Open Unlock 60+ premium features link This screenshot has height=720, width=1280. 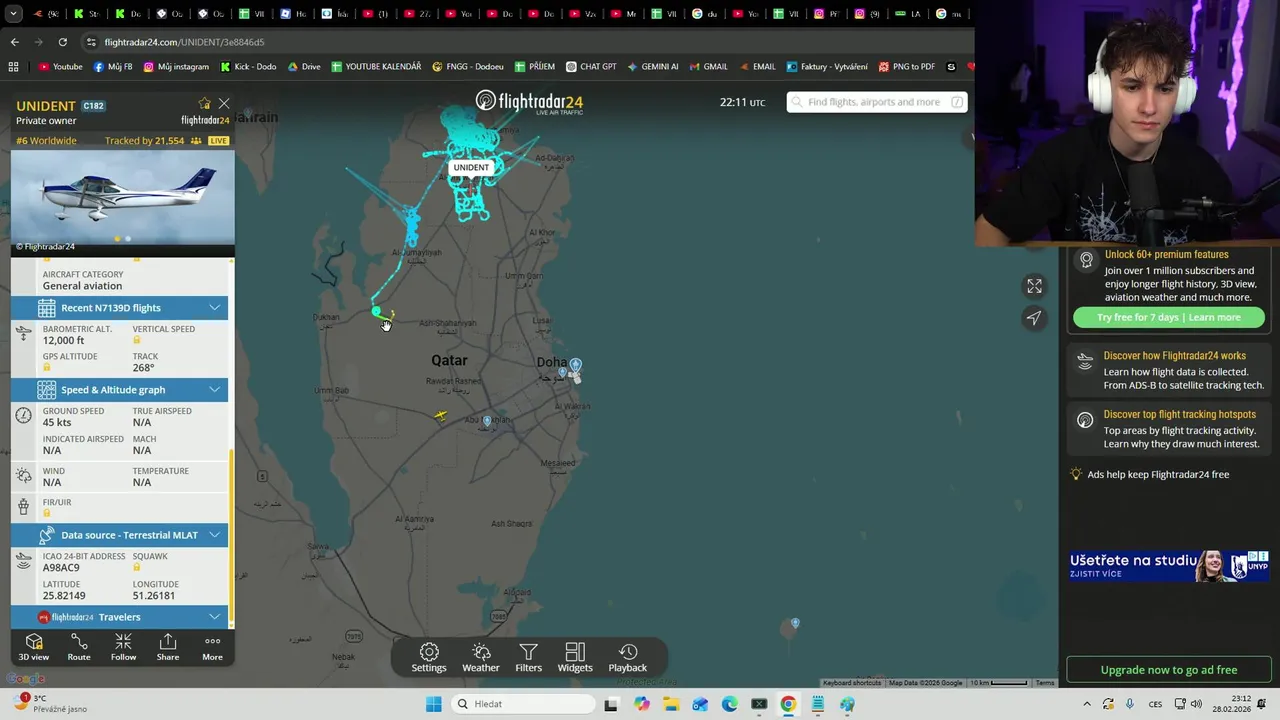click(x=1166, y=254)
